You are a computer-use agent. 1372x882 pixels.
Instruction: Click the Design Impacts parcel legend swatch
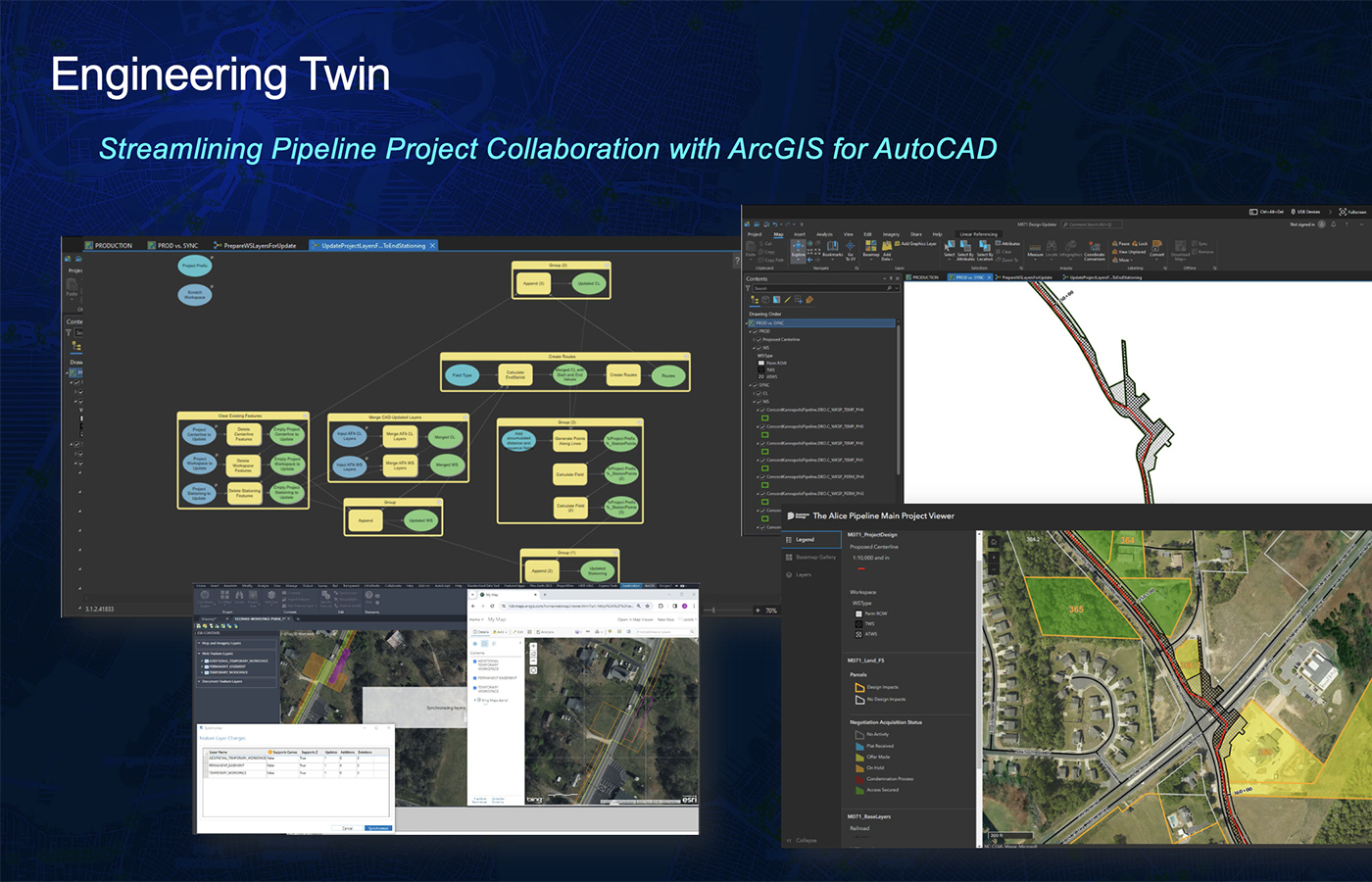click(x=859, y=687)
